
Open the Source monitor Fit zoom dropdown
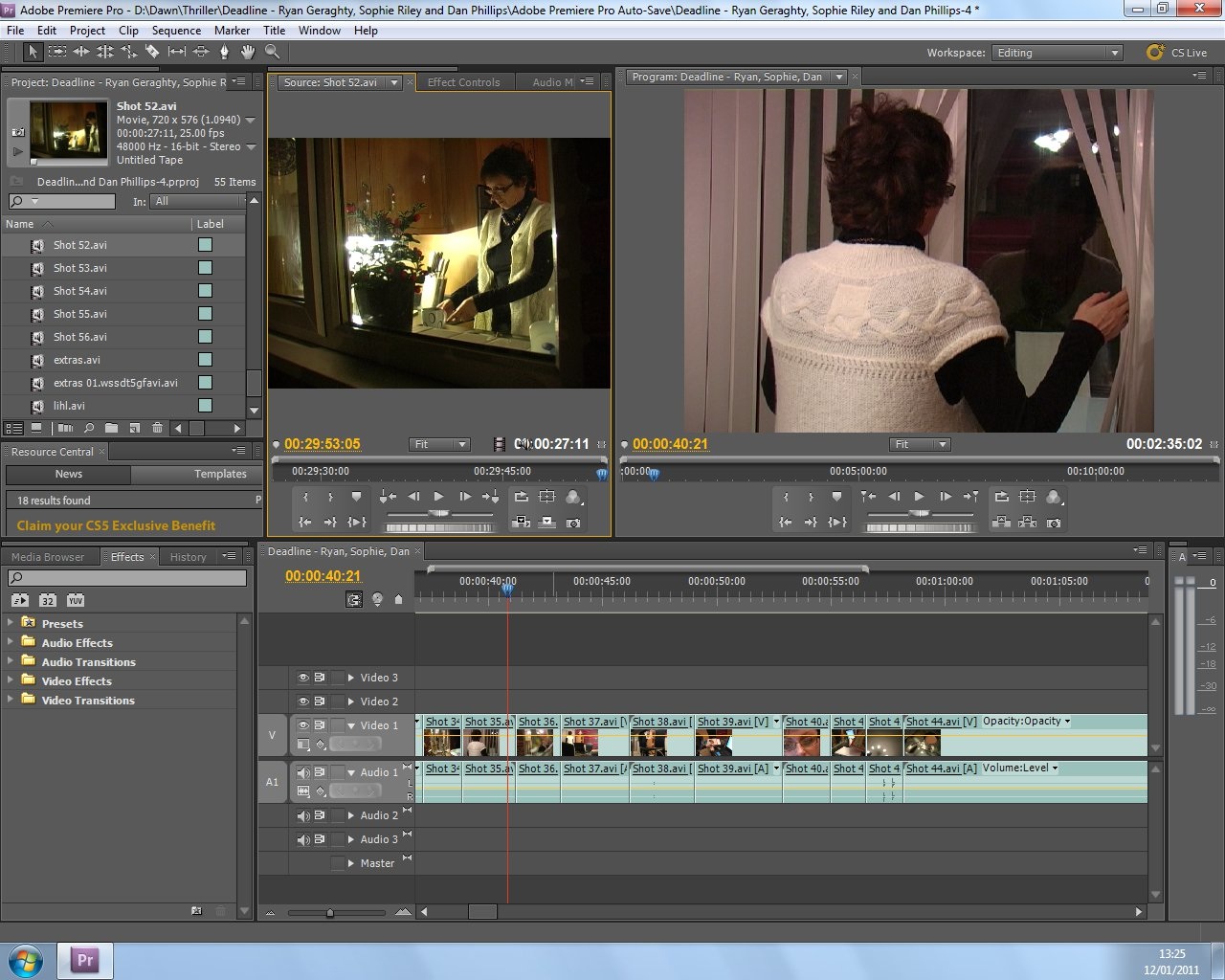point(440,444)
